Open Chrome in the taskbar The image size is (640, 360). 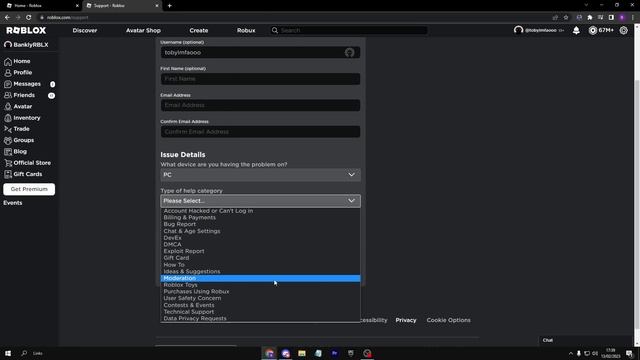click(269, 353)
